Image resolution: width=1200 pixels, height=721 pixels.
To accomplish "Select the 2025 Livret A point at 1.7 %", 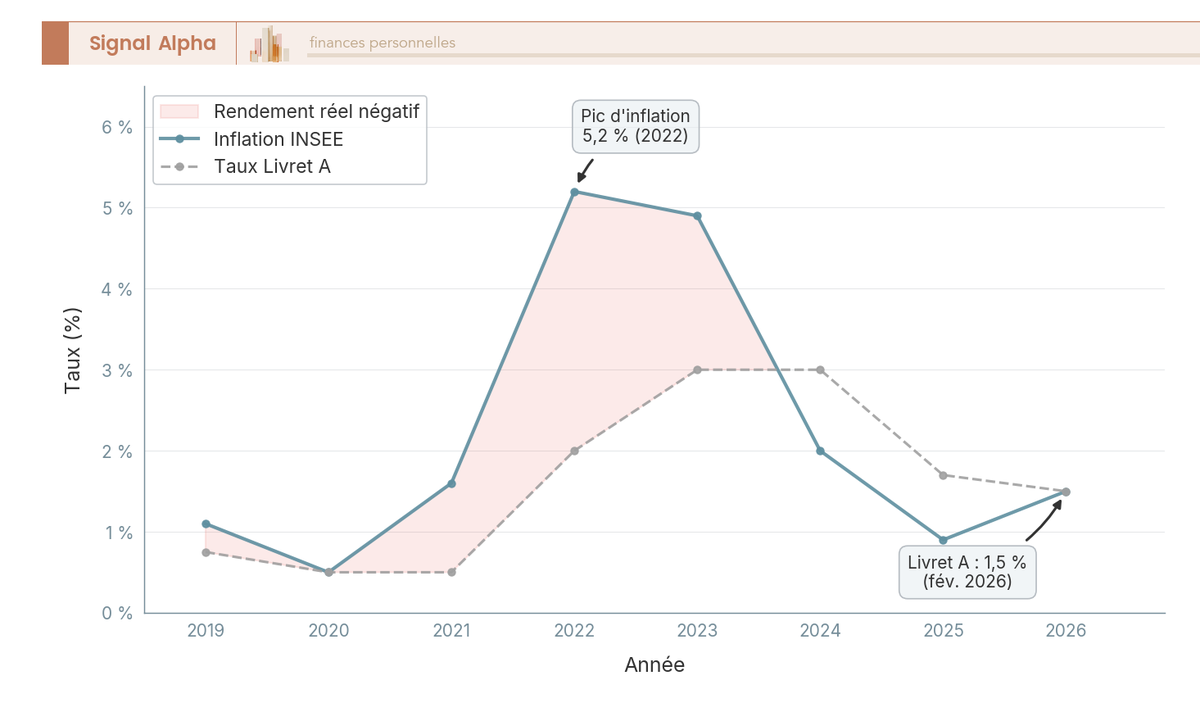I will [x=943, y=475].
